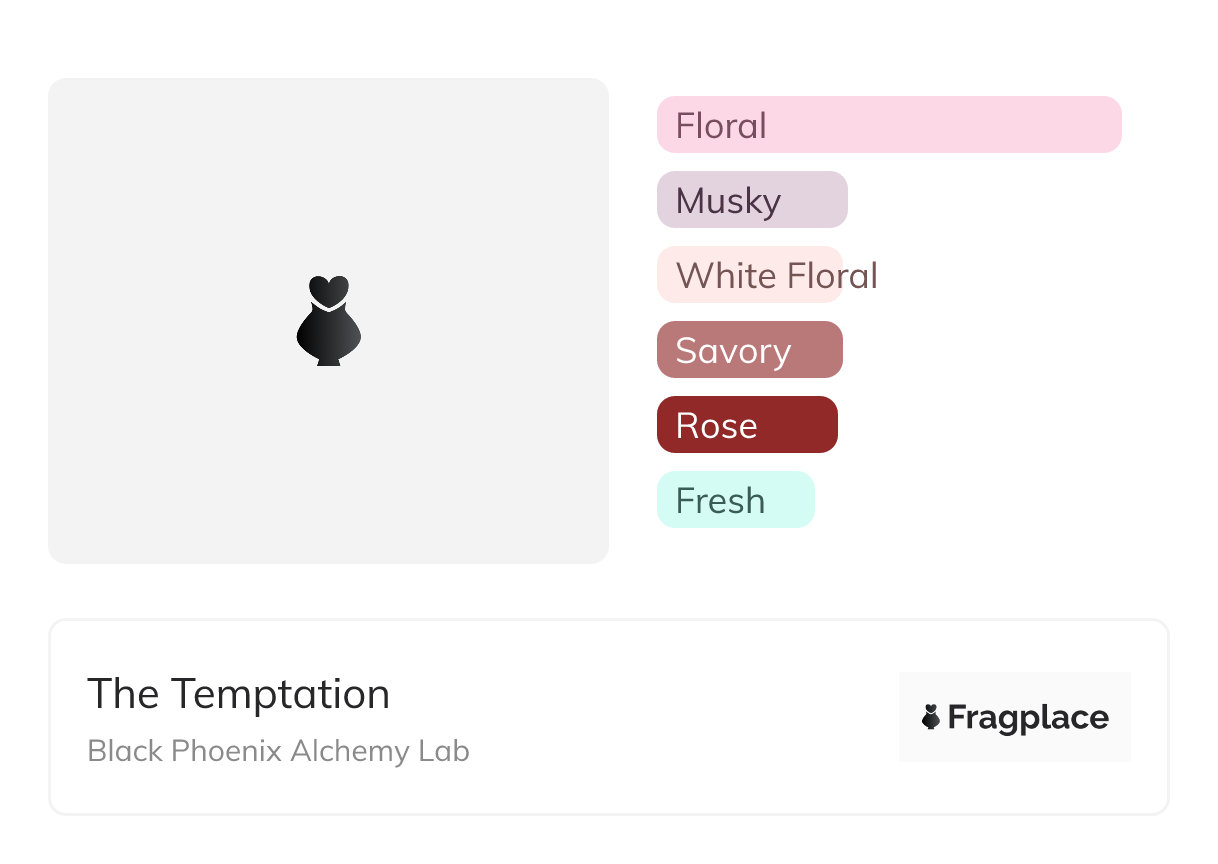Click the small bottle icon in Fragplace logo

click(x=931, y=717)
